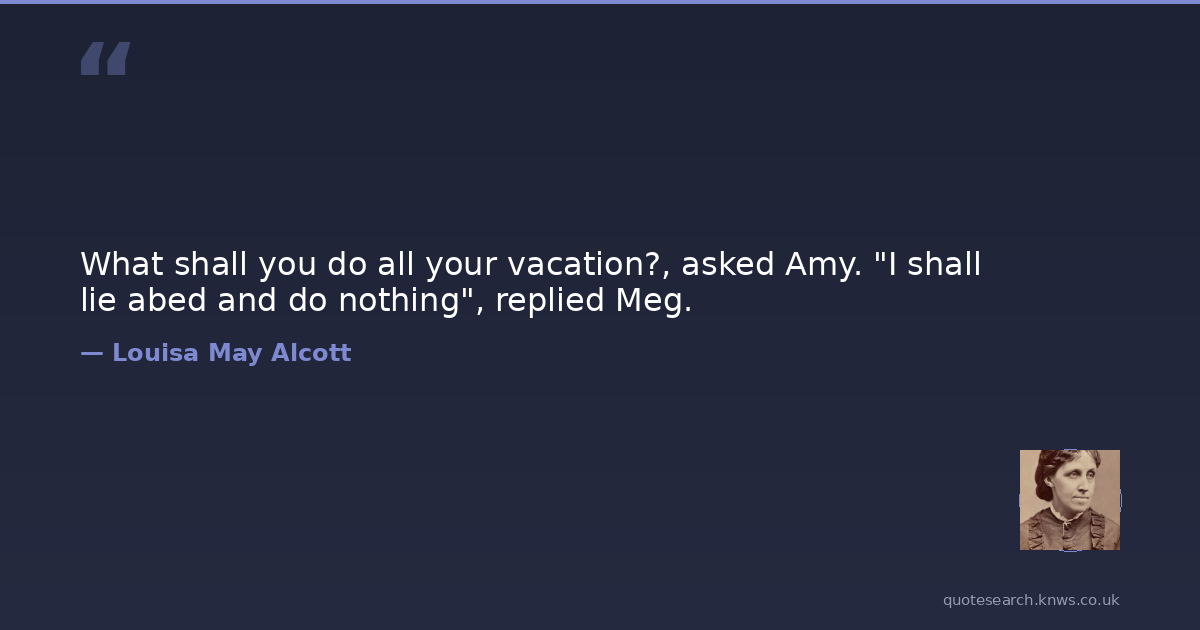The image size is (1200, 630).
Task: Click the quotesearch.knws.co.uk watermark link
Action: coord(1031,600)
